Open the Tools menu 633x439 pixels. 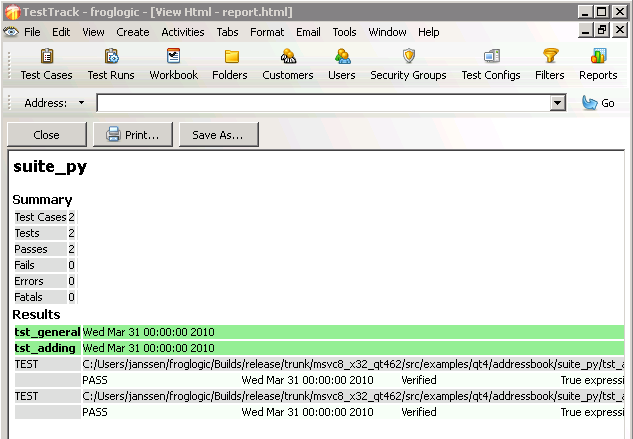pyautogui.click(x=344, y=32)
